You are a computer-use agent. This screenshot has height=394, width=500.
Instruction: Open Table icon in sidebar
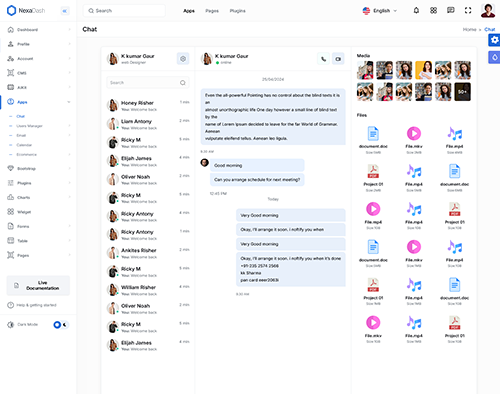tap(11, 240)
